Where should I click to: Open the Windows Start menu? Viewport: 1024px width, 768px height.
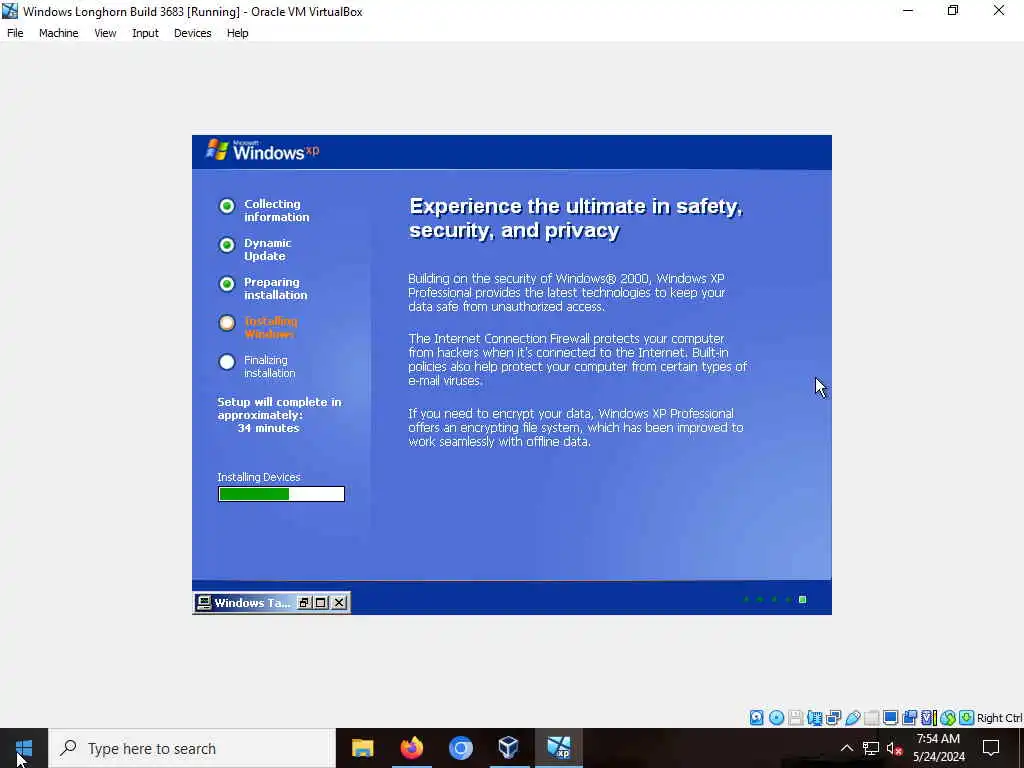[24, 748]
